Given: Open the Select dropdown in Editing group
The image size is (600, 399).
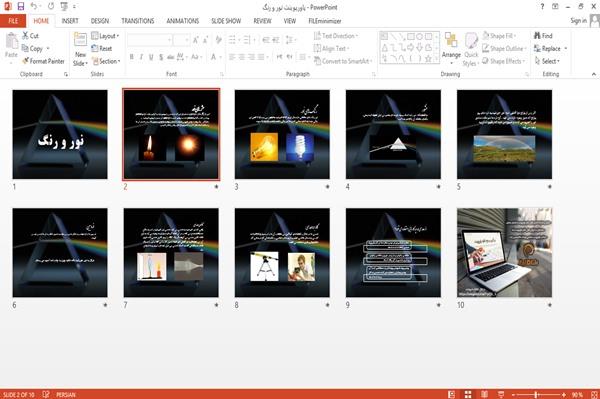Looking at the screenshot, I should tap(547, 61).
